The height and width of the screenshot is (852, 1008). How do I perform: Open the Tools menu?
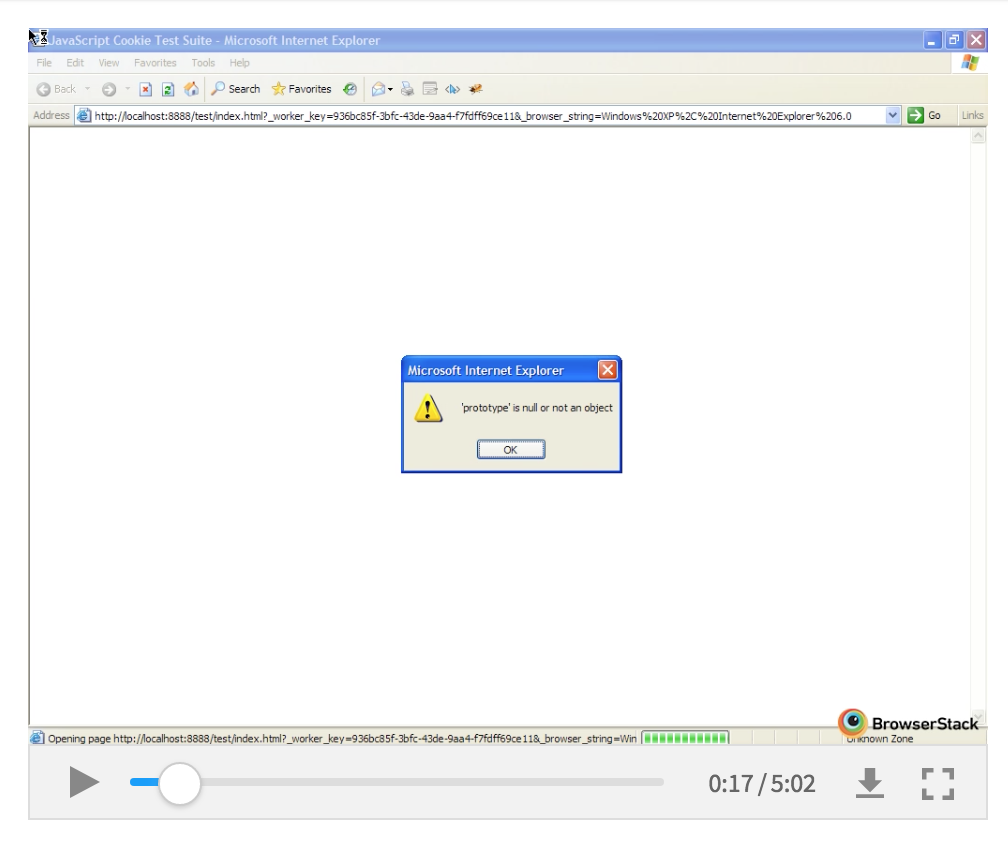(x=203, y=62)
